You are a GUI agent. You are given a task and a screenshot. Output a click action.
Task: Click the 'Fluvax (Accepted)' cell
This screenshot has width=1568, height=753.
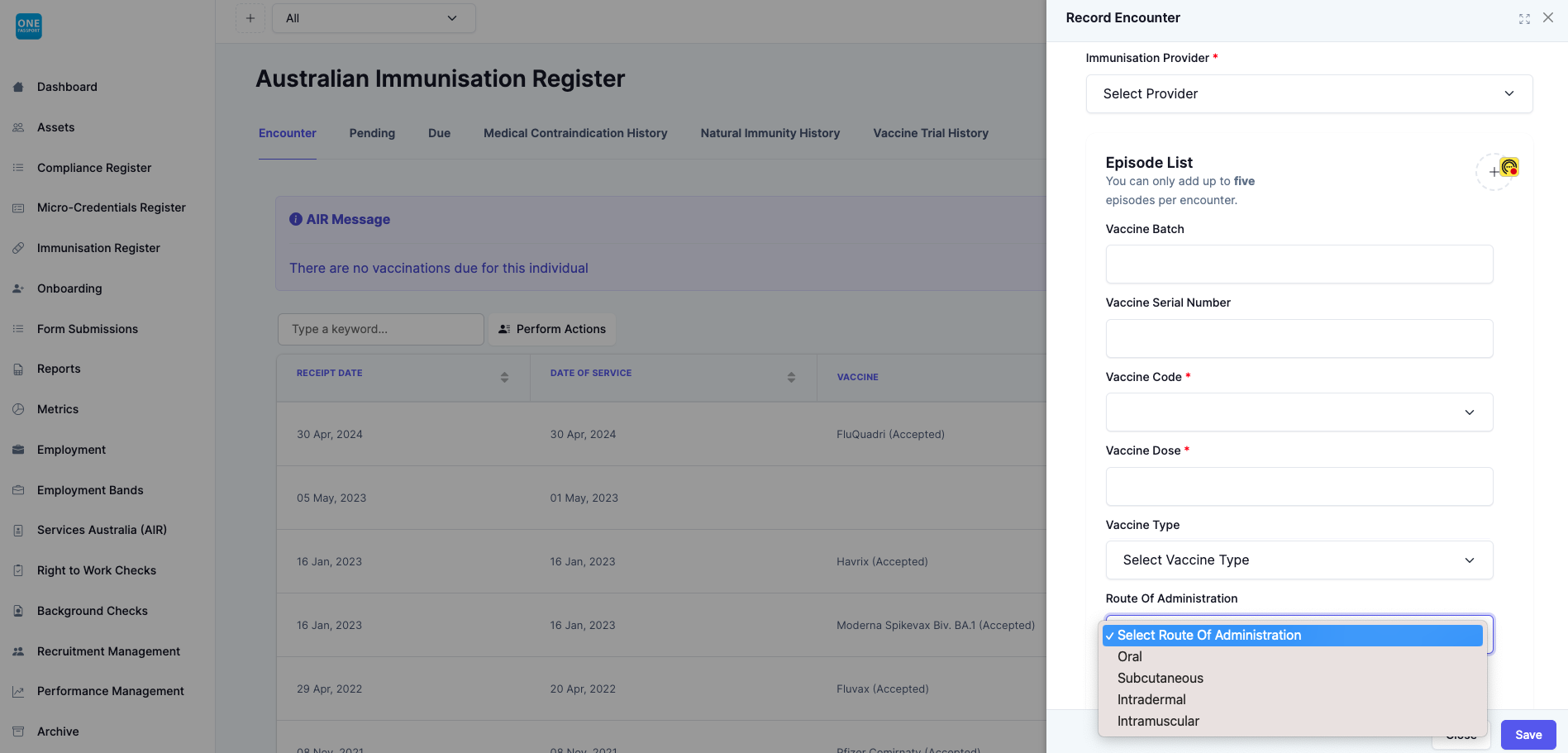pos(883,689)
